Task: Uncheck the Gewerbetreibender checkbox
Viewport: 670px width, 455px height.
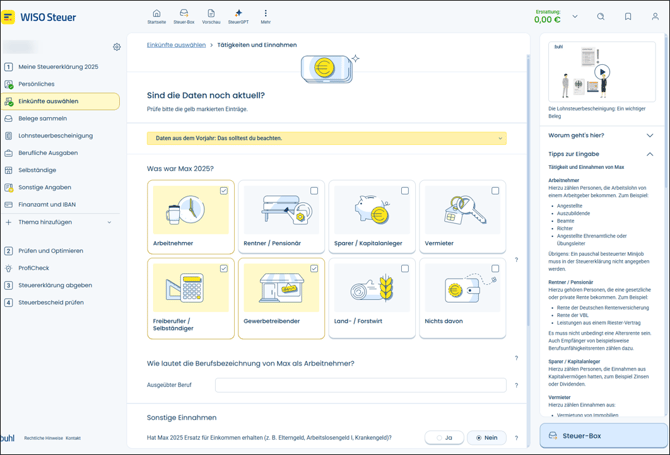Action: [314, 269]
